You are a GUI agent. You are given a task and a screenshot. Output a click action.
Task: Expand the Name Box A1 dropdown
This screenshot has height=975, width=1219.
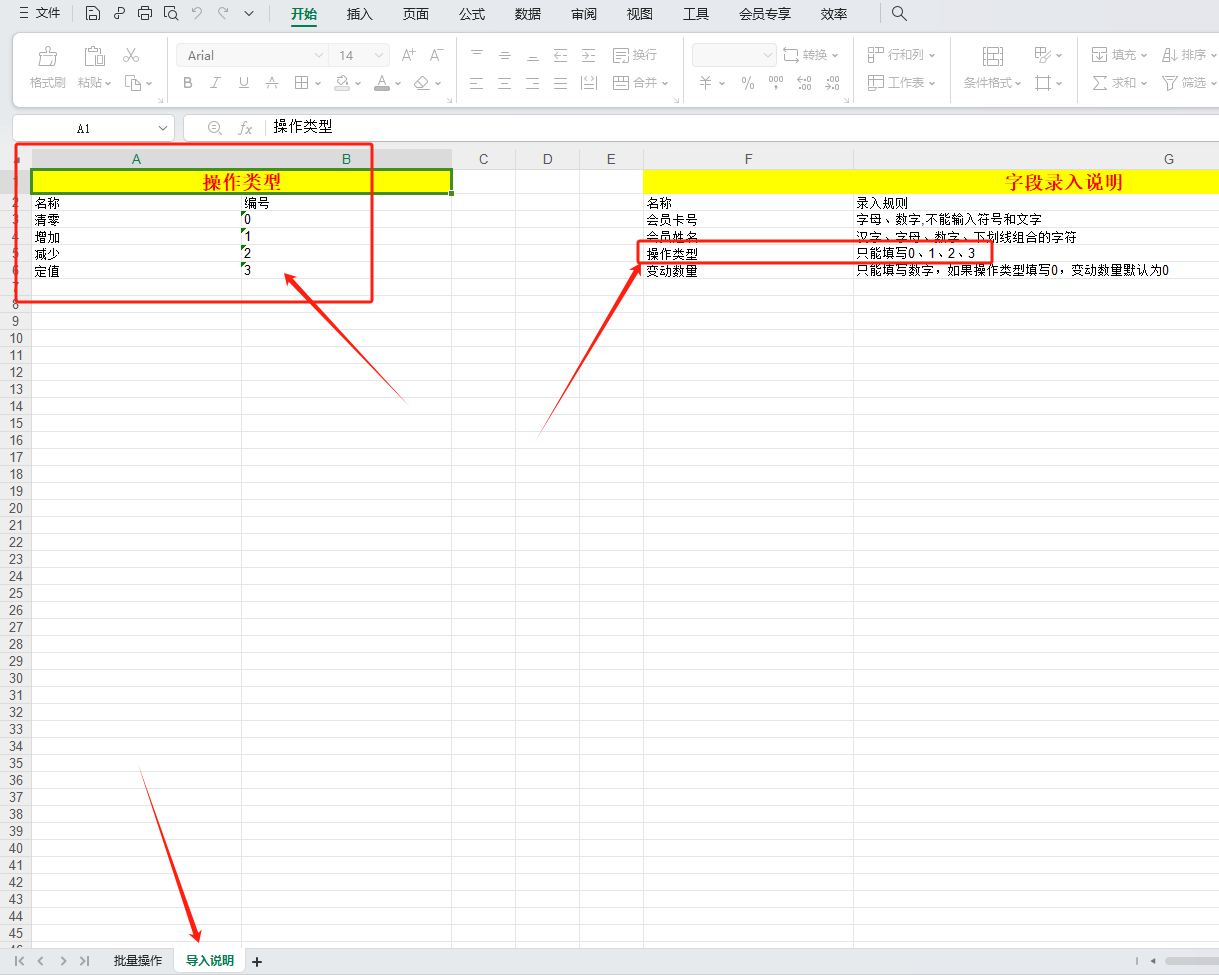tap(163, 128)
